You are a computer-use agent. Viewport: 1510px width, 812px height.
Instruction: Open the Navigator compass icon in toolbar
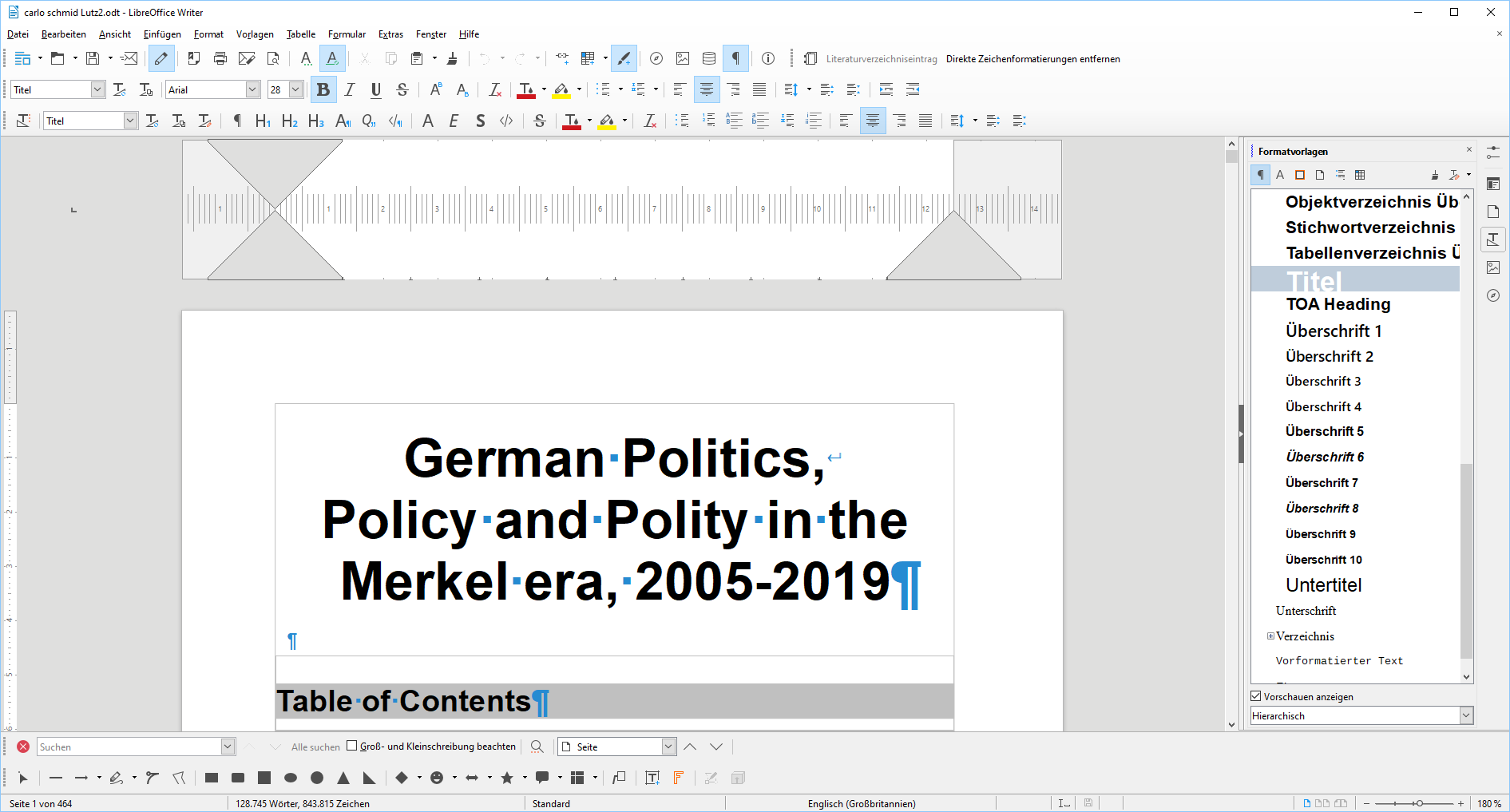pyautogui.click(x=656, y=58)
